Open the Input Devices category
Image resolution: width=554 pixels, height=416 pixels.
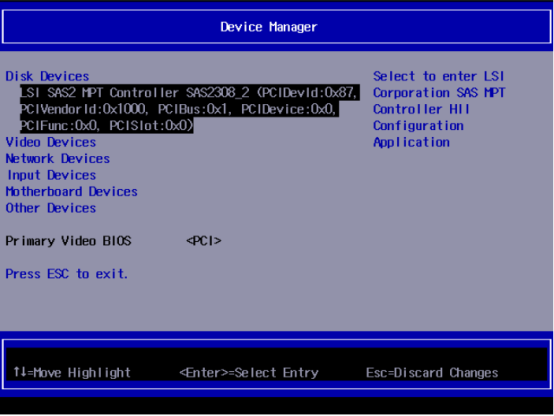(x=52, y=175)
